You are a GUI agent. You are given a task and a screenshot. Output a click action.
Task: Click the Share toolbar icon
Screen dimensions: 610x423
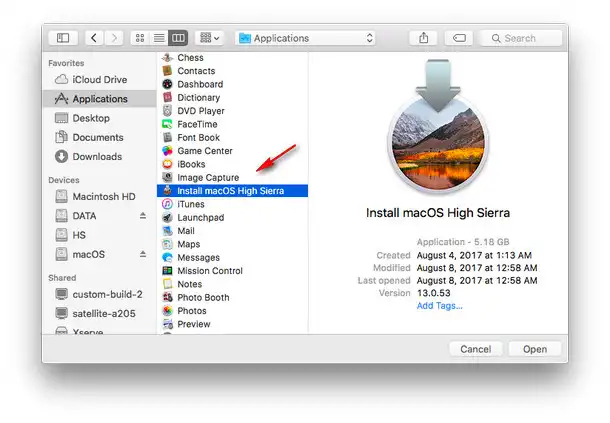tap(424, 38)
